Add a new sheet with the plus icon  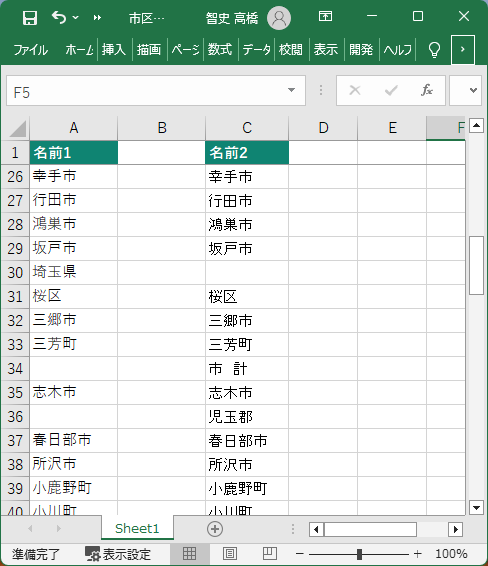pos(215,529)
